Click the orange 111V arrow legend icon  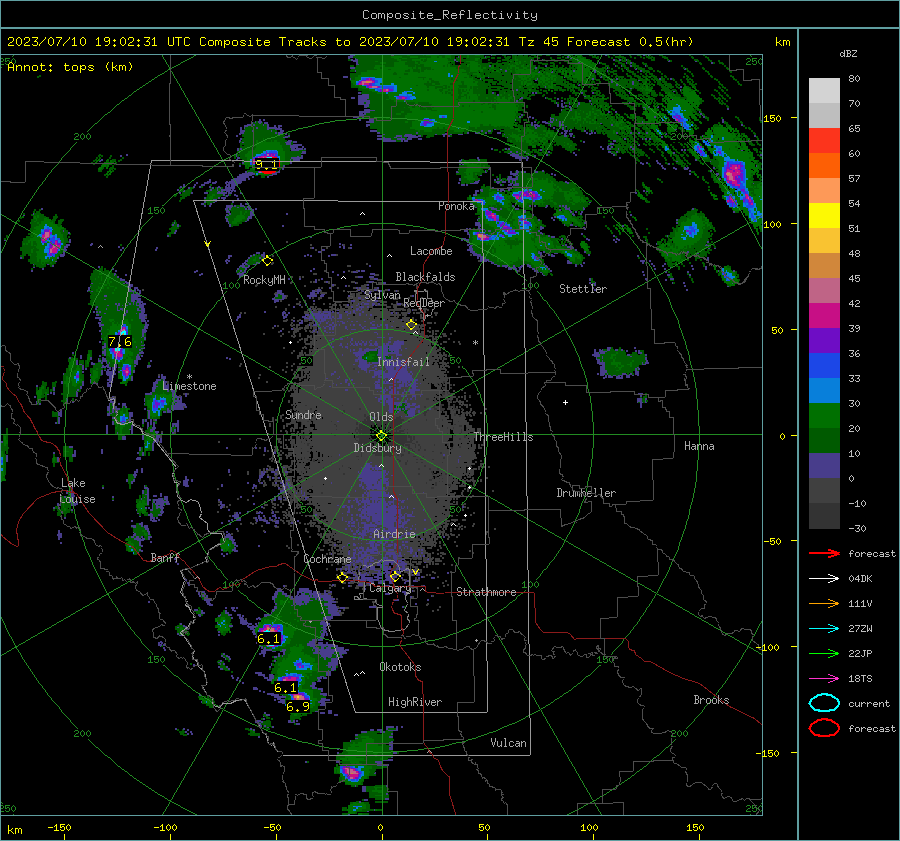point(824,603)
